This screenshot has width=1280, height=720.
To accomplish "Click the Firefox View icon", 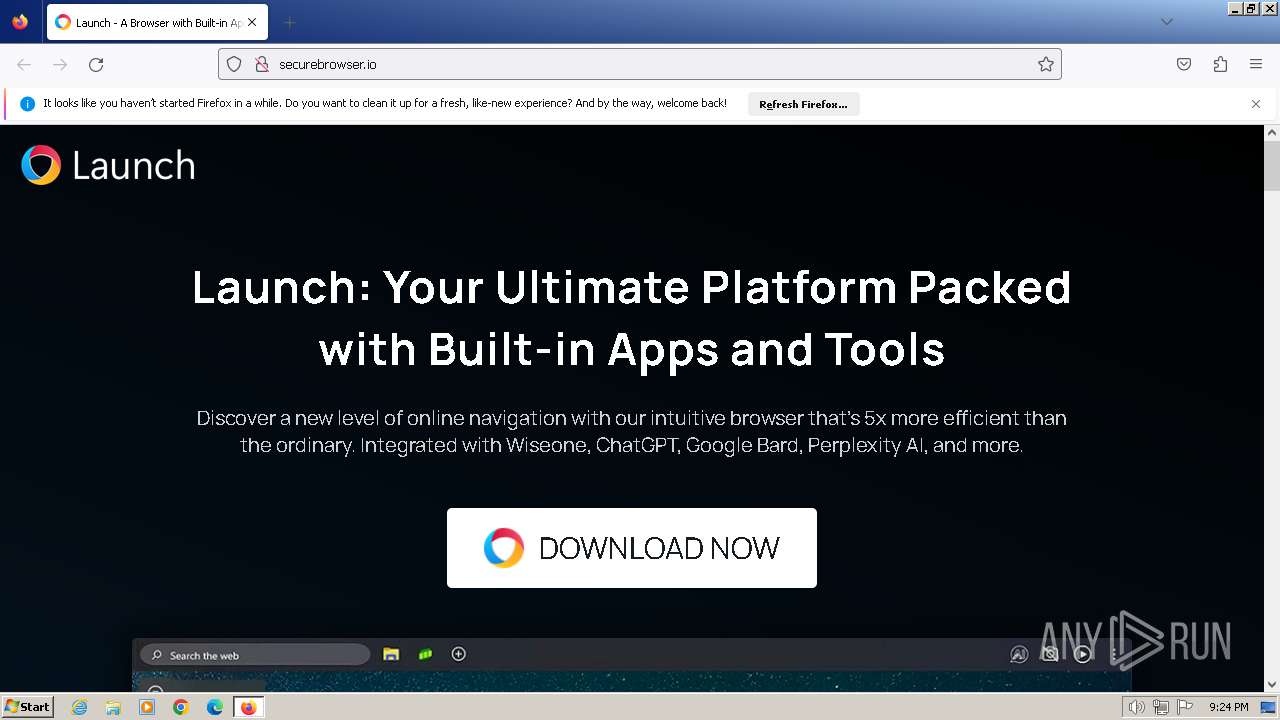I will pos(20,22).
